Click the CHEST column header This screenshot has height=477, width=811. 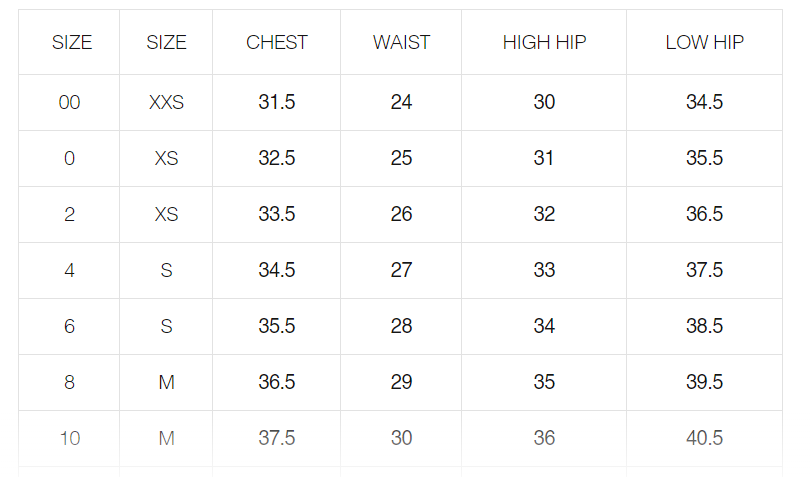(x=277, y=42)
